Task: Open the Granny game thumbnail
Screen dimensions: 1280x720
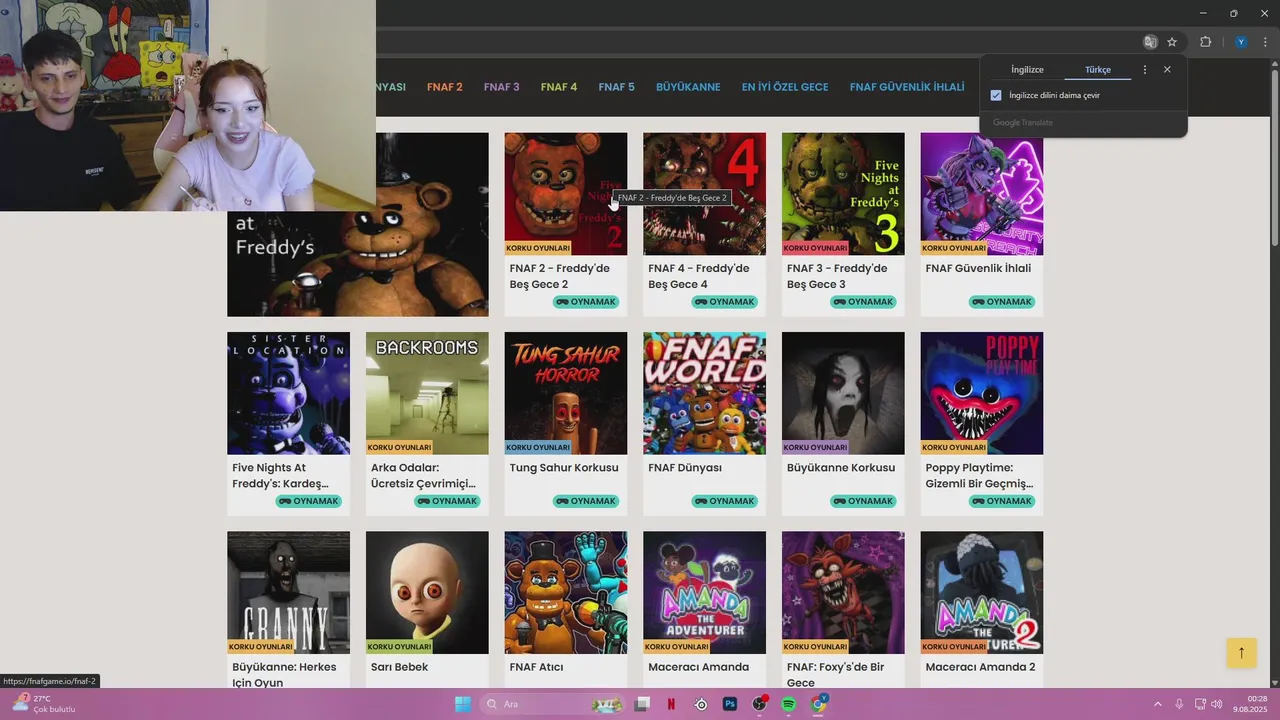Action: point(288,592)
